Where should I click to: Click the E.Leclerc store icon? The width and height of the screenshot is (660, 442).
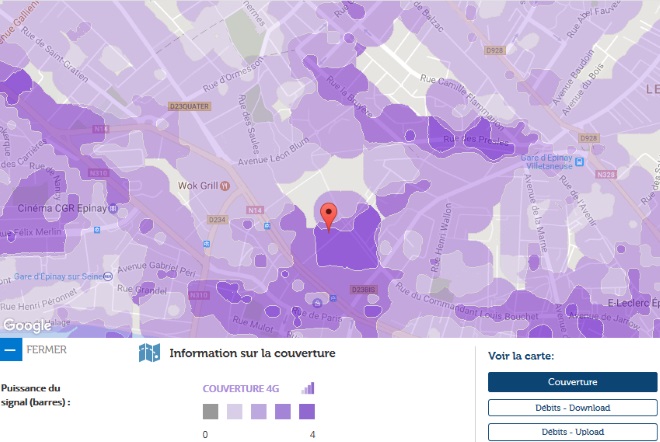pyautogui.click(x=654, y=301)
